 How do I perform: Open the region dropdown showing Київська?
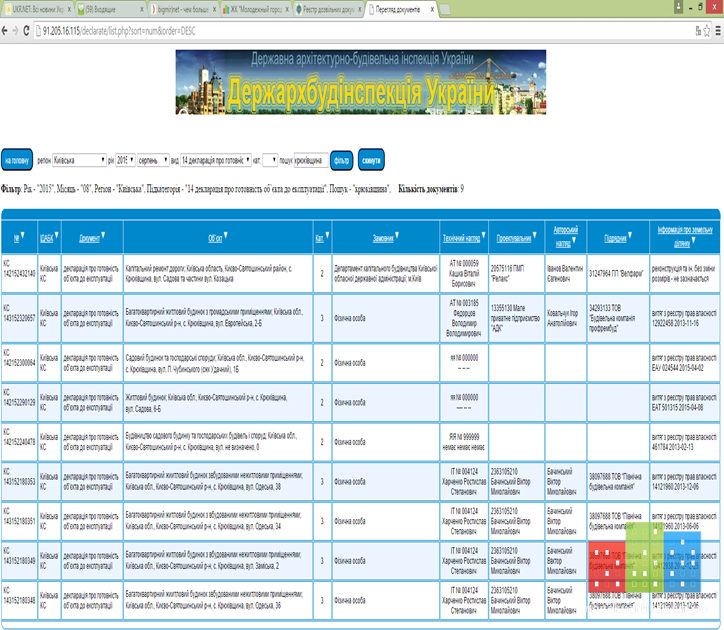[x=79, y=160]
